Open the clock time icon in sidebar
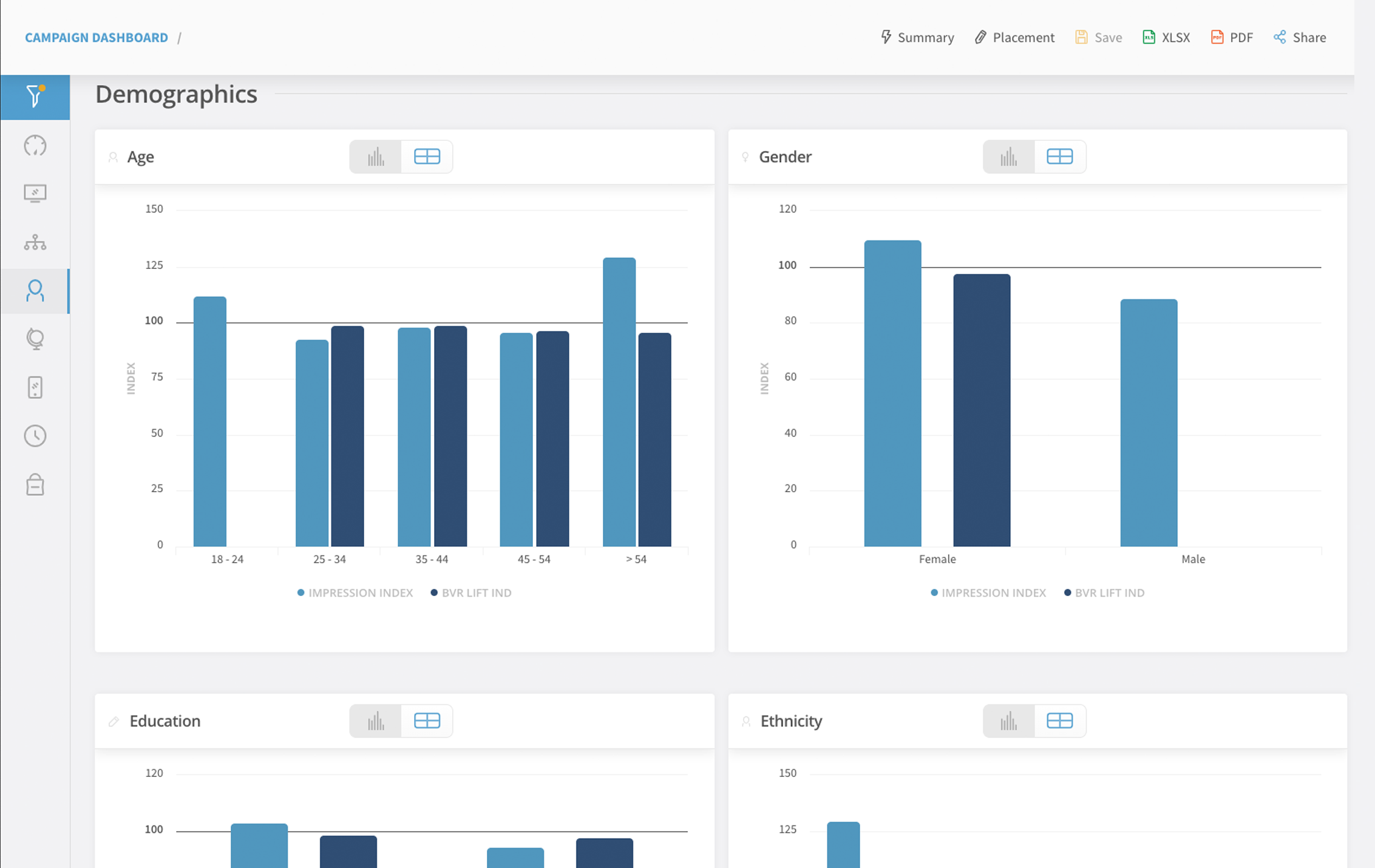 pyautogui.click(x=35, y=436)
